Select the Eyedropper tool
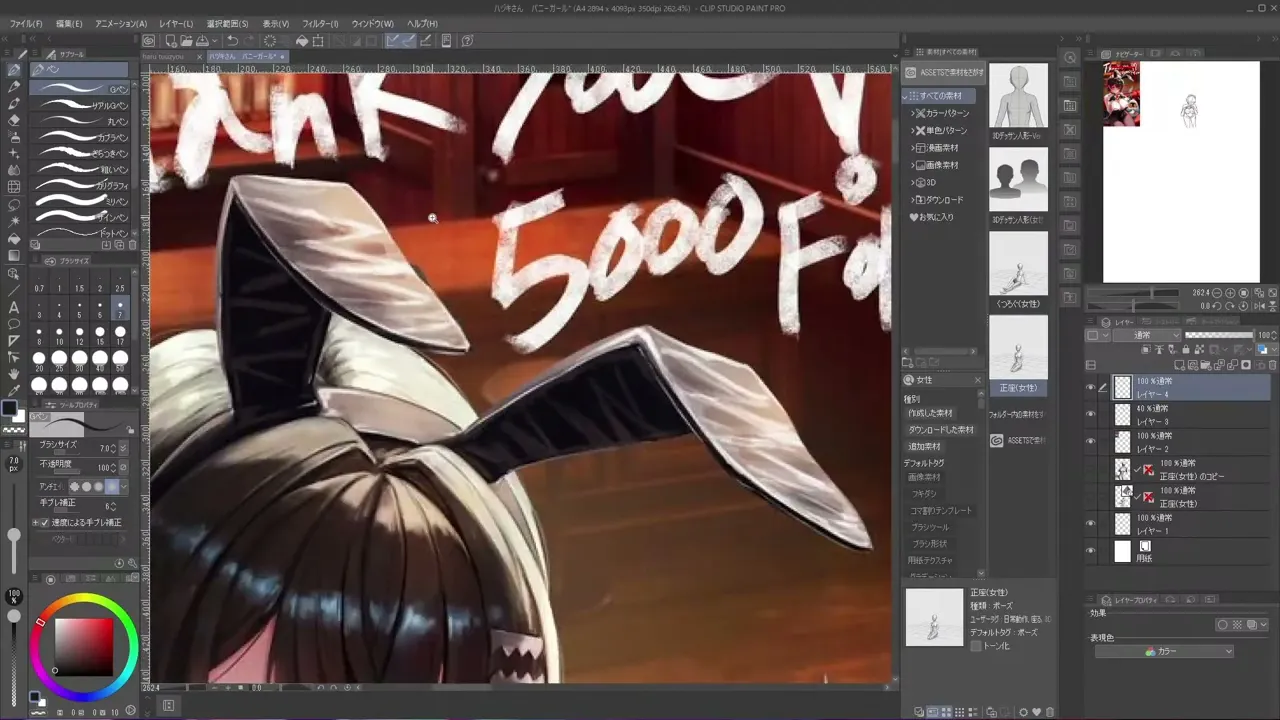 point(14,391)
